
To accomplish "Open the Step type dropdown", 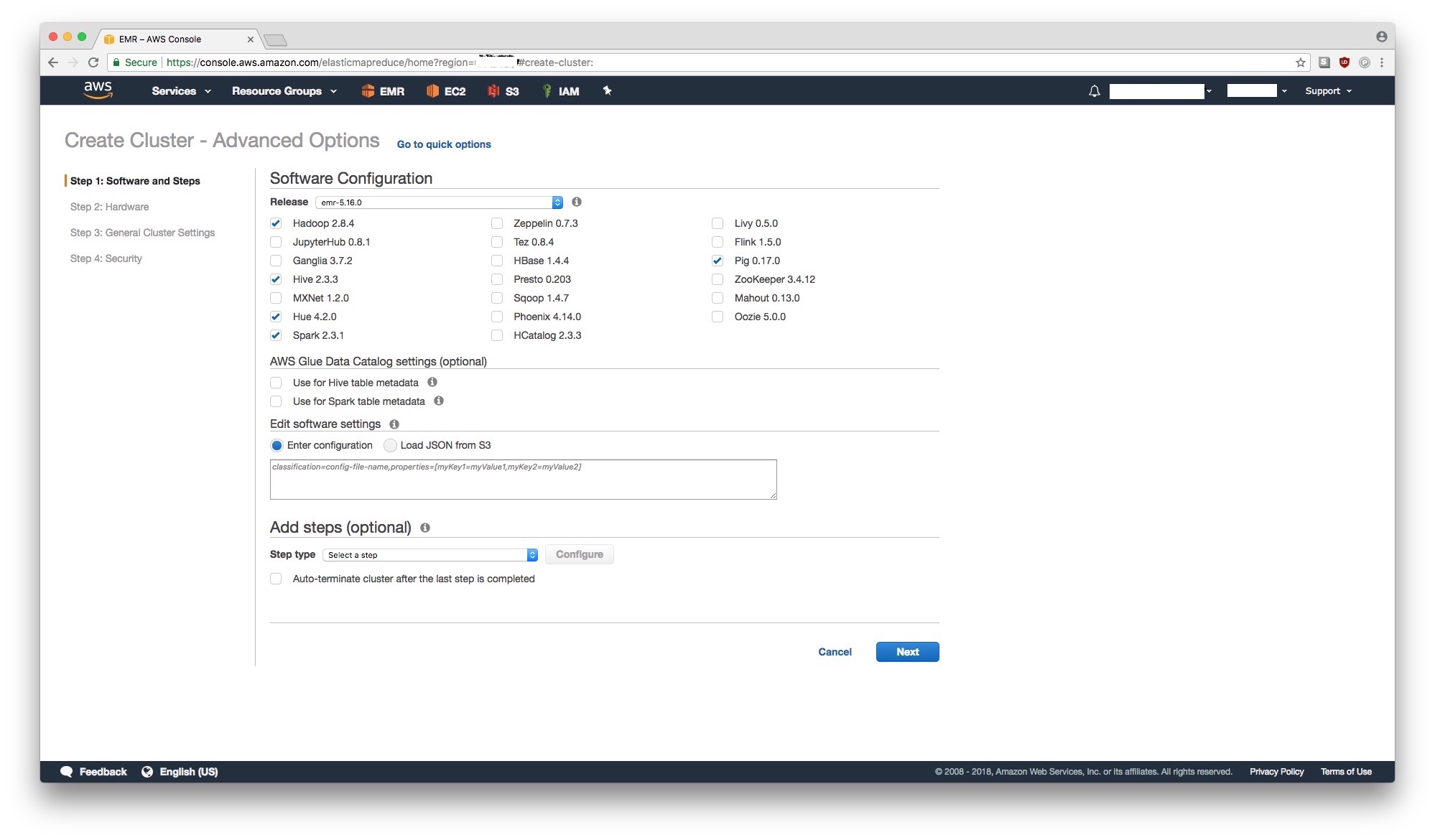I will [429, 554].
